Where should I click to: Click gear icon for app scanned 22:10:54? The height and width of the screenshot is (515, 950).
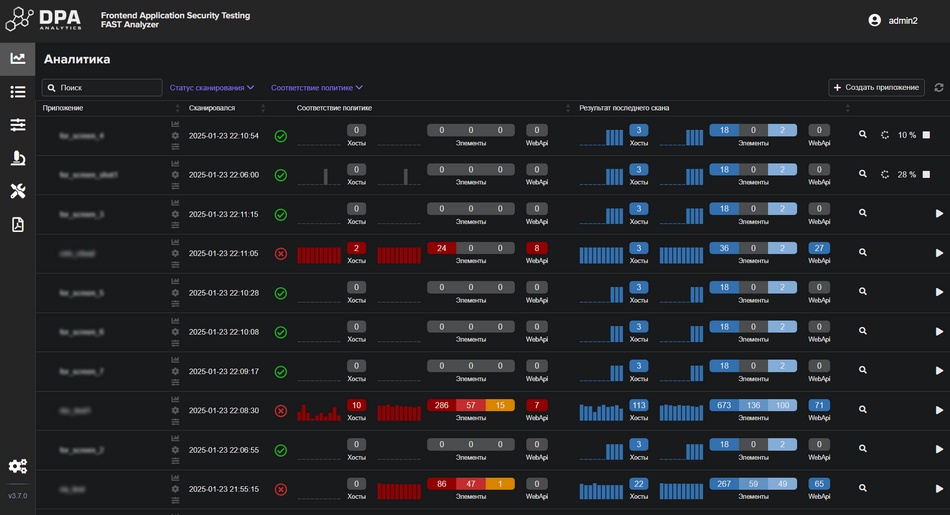[176, 135]
